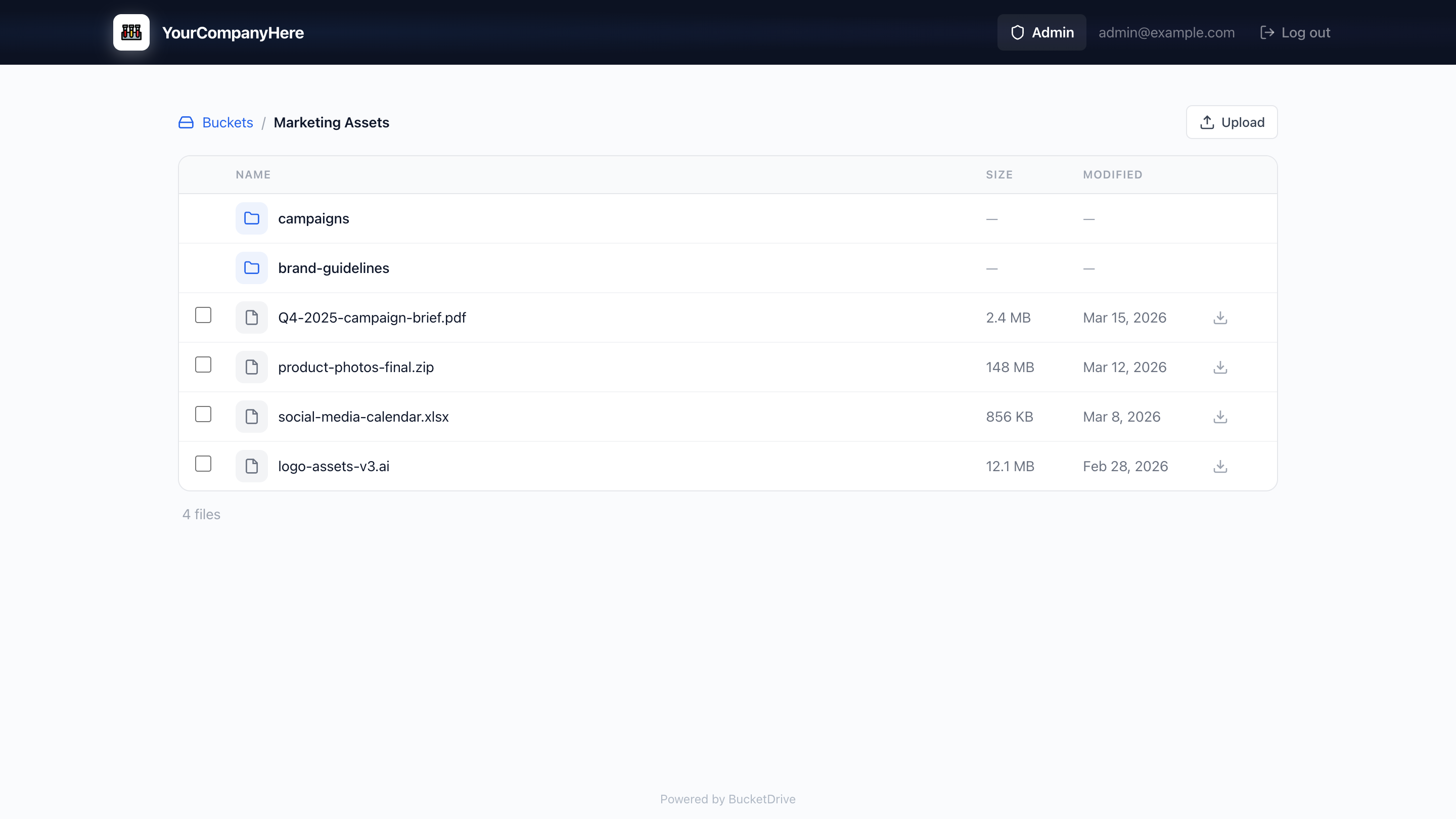Check the box for product-photos-final.zip
This screenshot has height=819, width=1456.
pos(203,365)
